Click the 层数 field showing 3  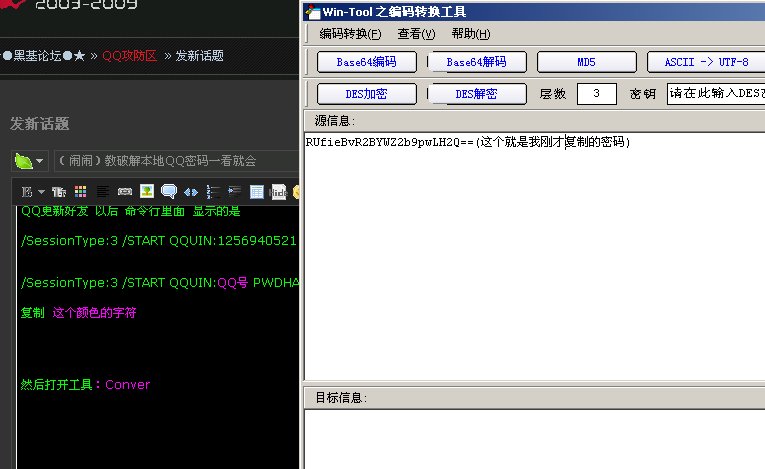pyautogui.click(x=596, y=94)
